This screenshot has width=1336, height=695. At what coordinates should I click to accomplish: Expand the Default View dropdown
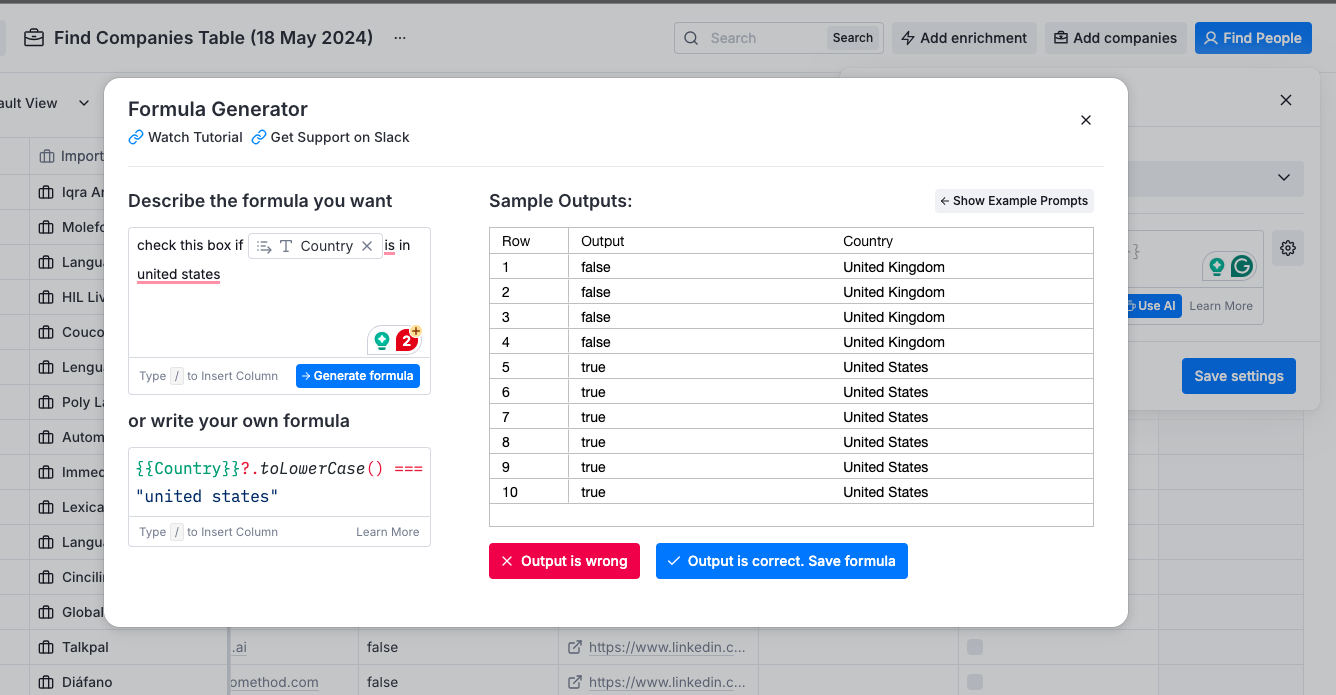84,103
